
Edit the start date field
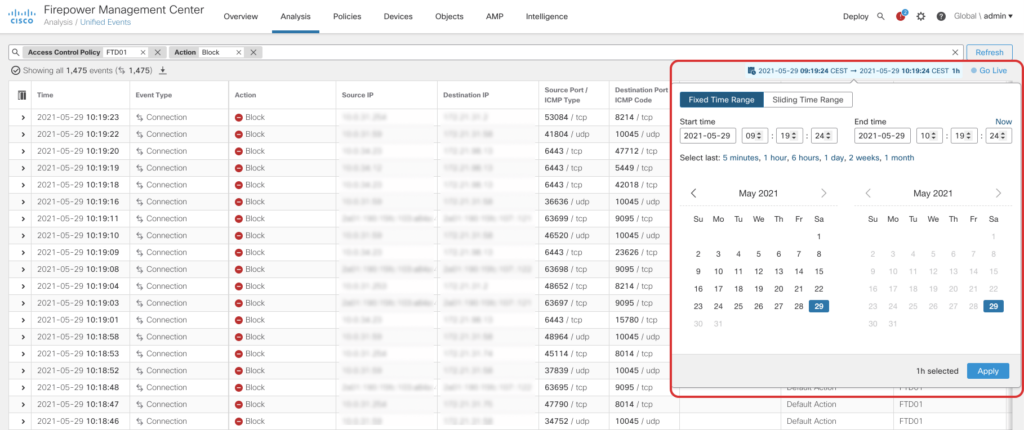tap(708, 136)
